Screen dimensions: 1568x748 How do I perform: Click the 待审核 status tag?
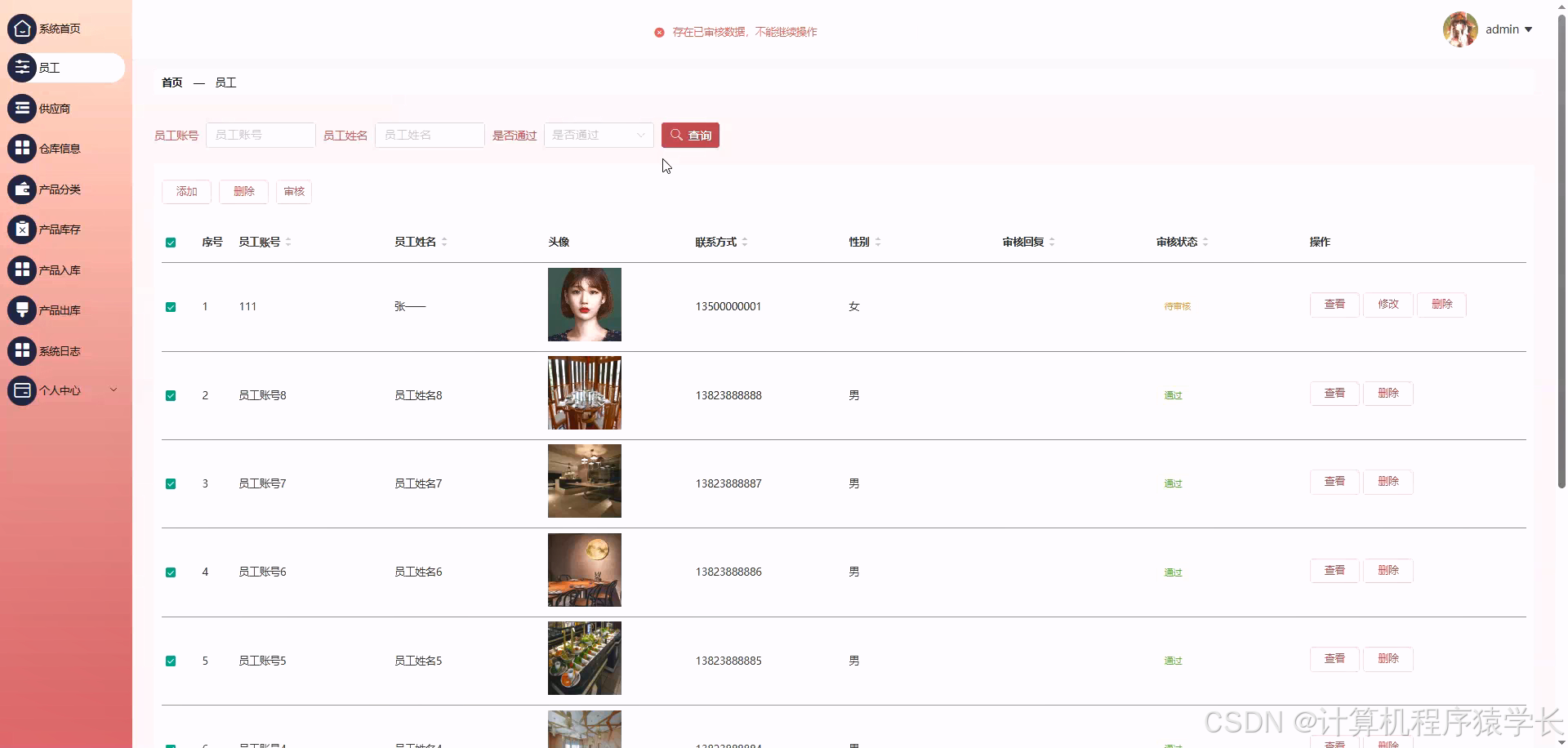1178,306
